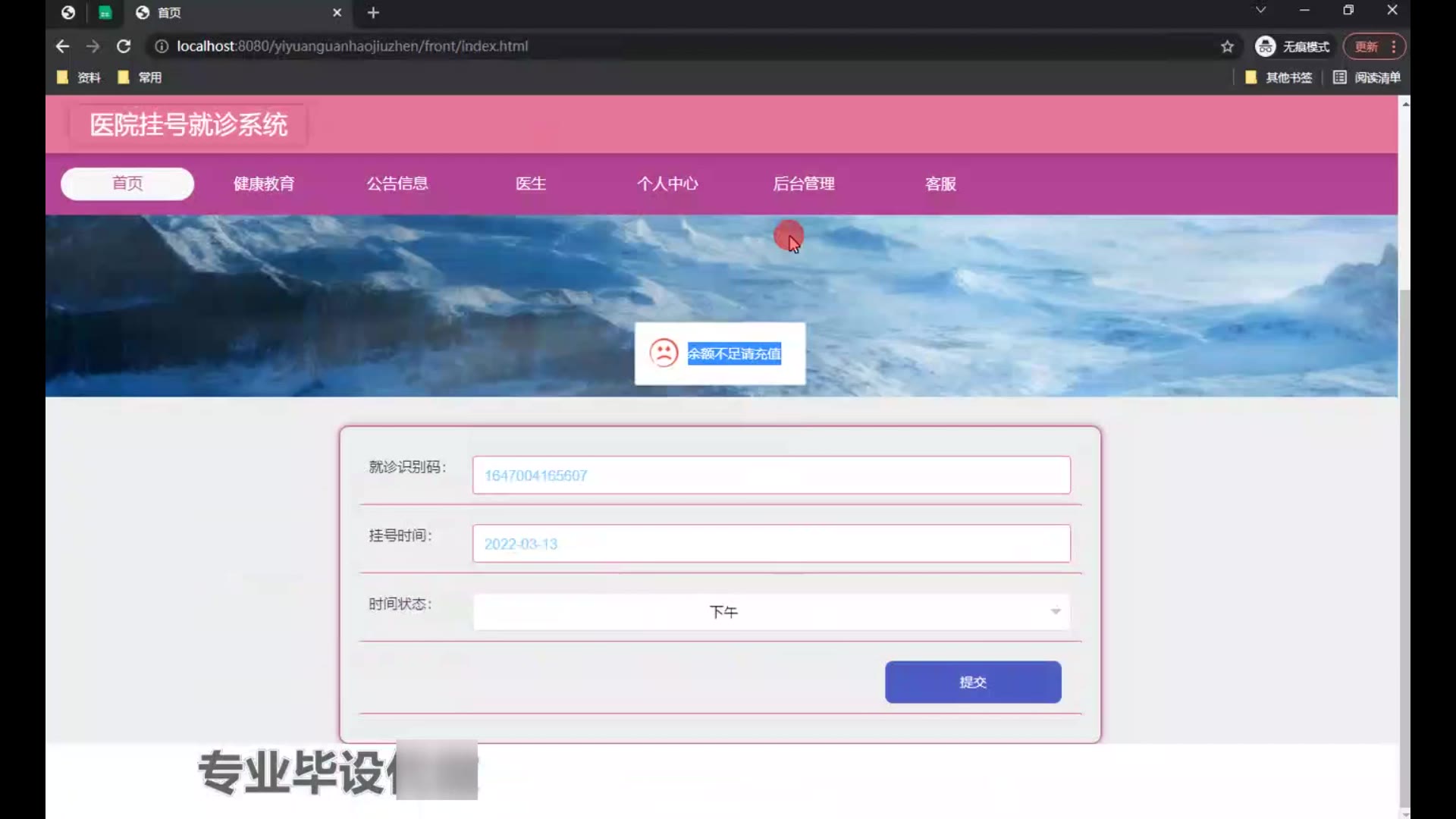
Task: Click the scrollbar down arrow
Action: point(1405,813)
